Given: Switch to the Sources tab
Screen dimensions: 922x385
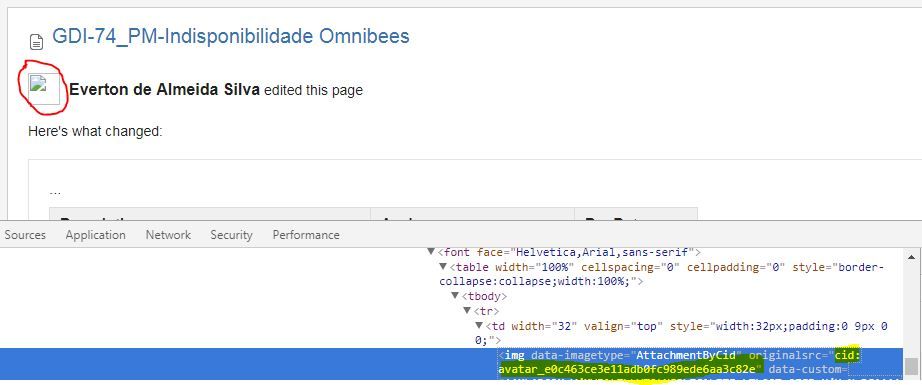Looking at the screenshot, I should [x=25, y=235].
